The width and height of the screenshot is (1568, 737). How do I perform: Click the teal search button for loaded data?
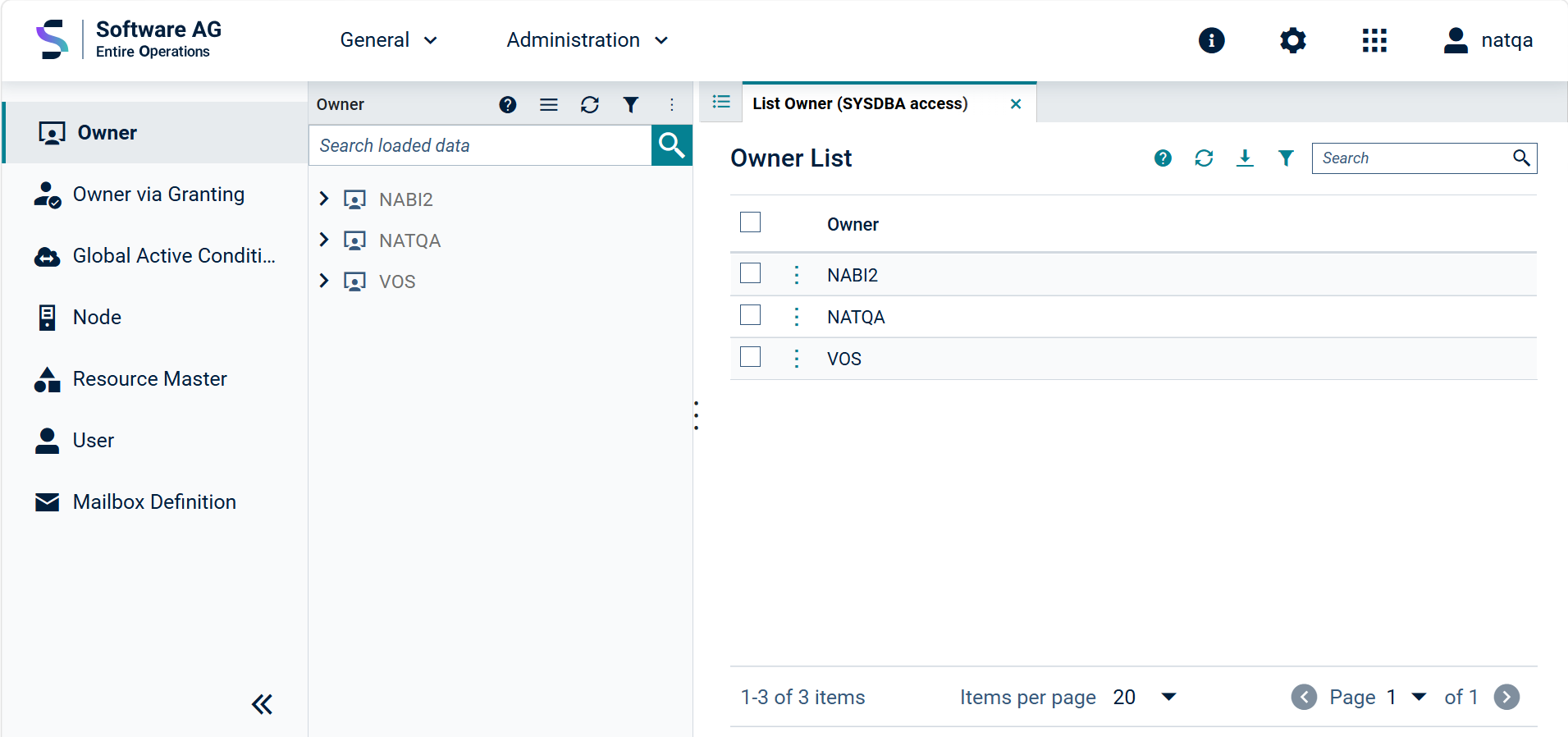[x=672, y=145]
